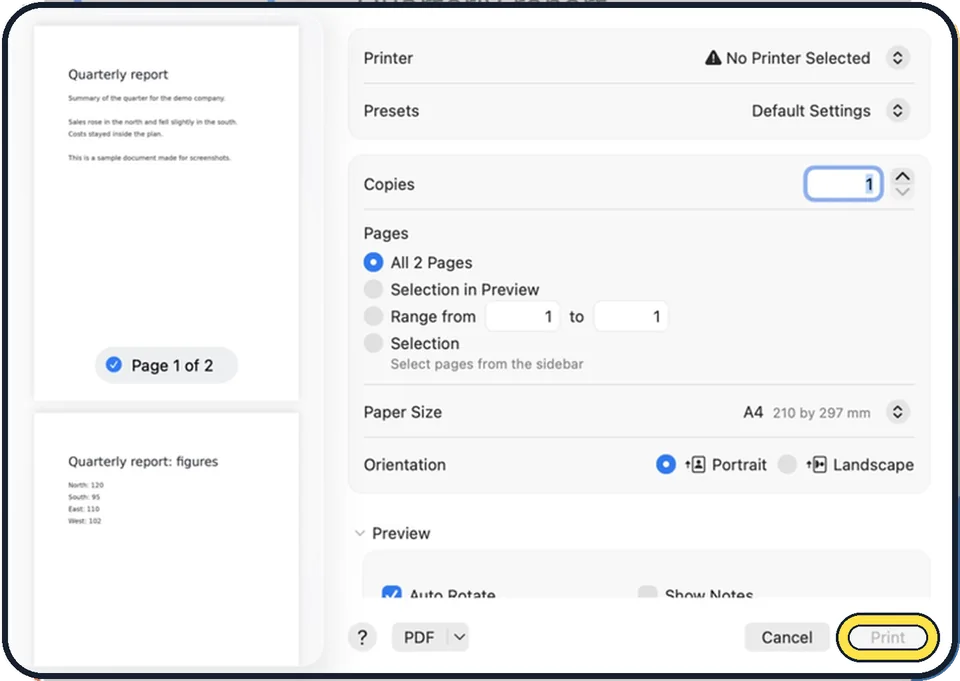This screenshot has width=960, height=681.
Task: Click the warning icon beside No Printer Selected
Action: [713, 58]
